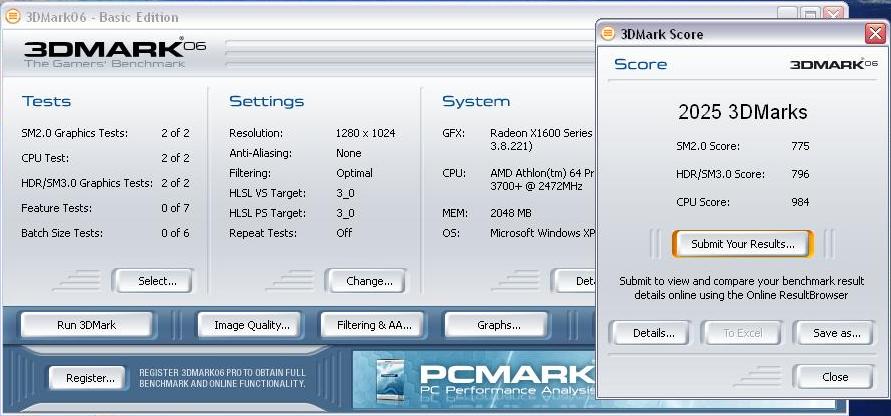
Task: Click the Feature Tests '0 of 7' value
Action: [175, 208]
